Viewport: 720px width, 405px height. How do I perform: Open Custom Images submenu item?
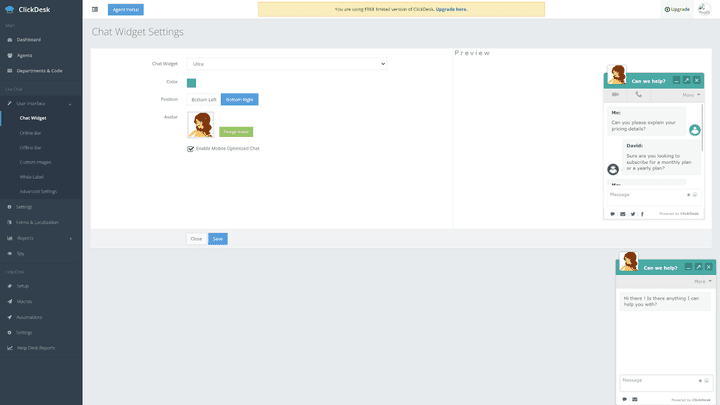[35, 162]
